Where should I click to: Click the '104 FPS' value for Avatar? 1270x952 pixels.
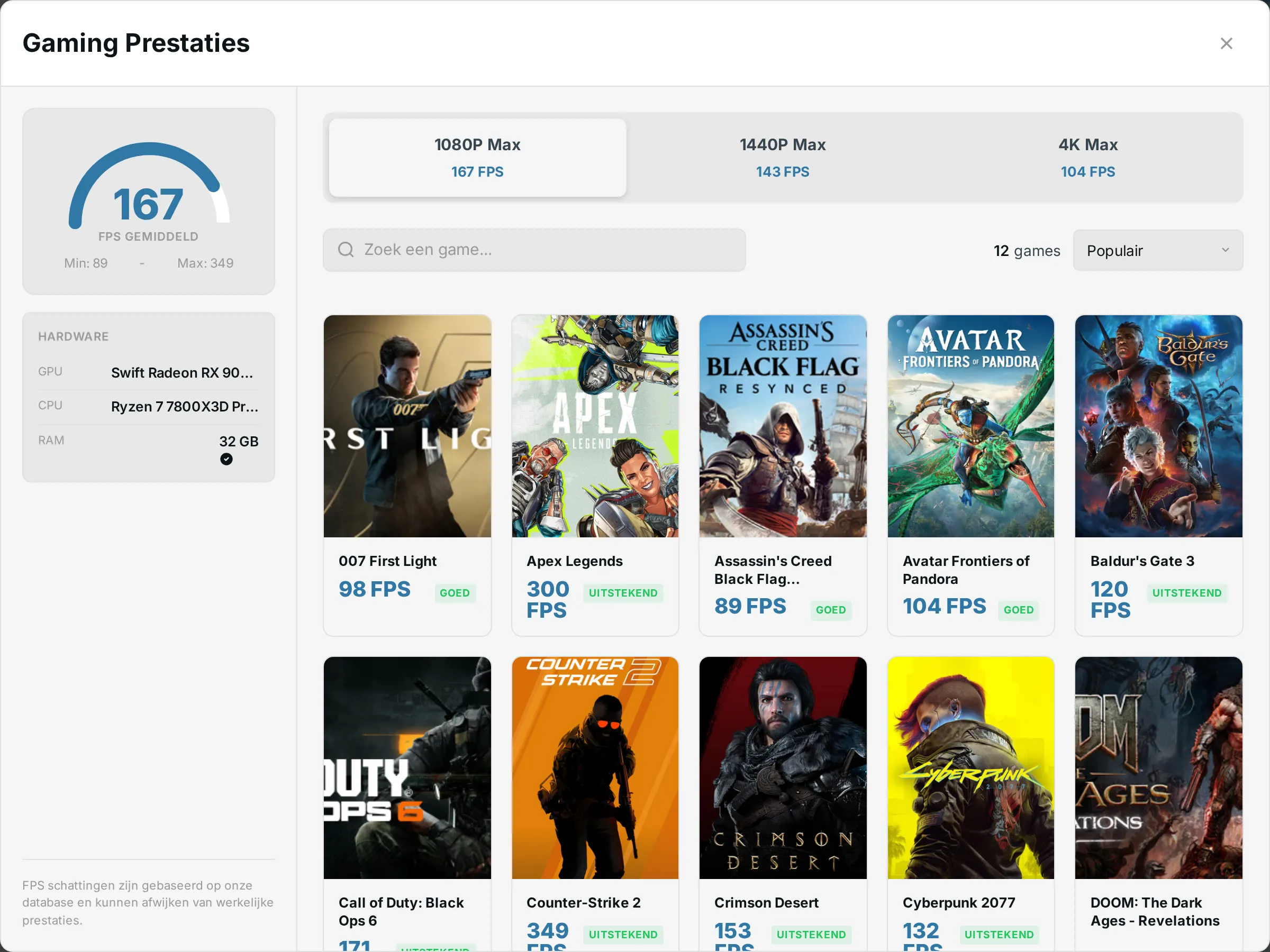pyautogui.click(x=944, y=606)
